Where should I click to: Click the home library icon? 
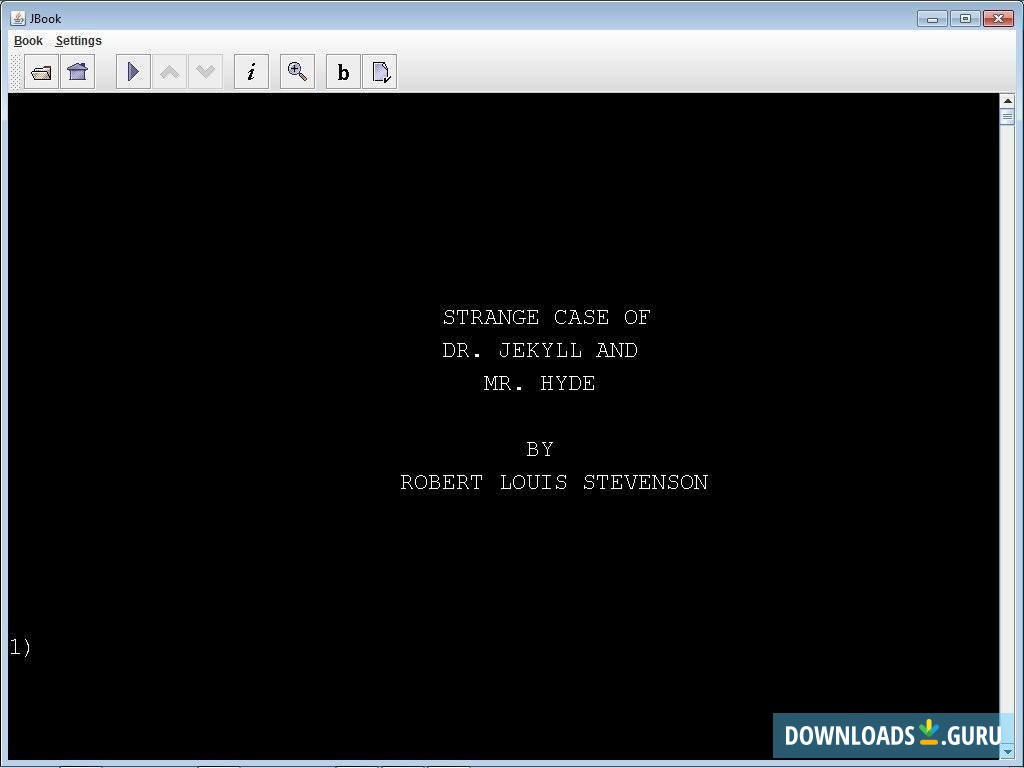click(x=78, y=72)
